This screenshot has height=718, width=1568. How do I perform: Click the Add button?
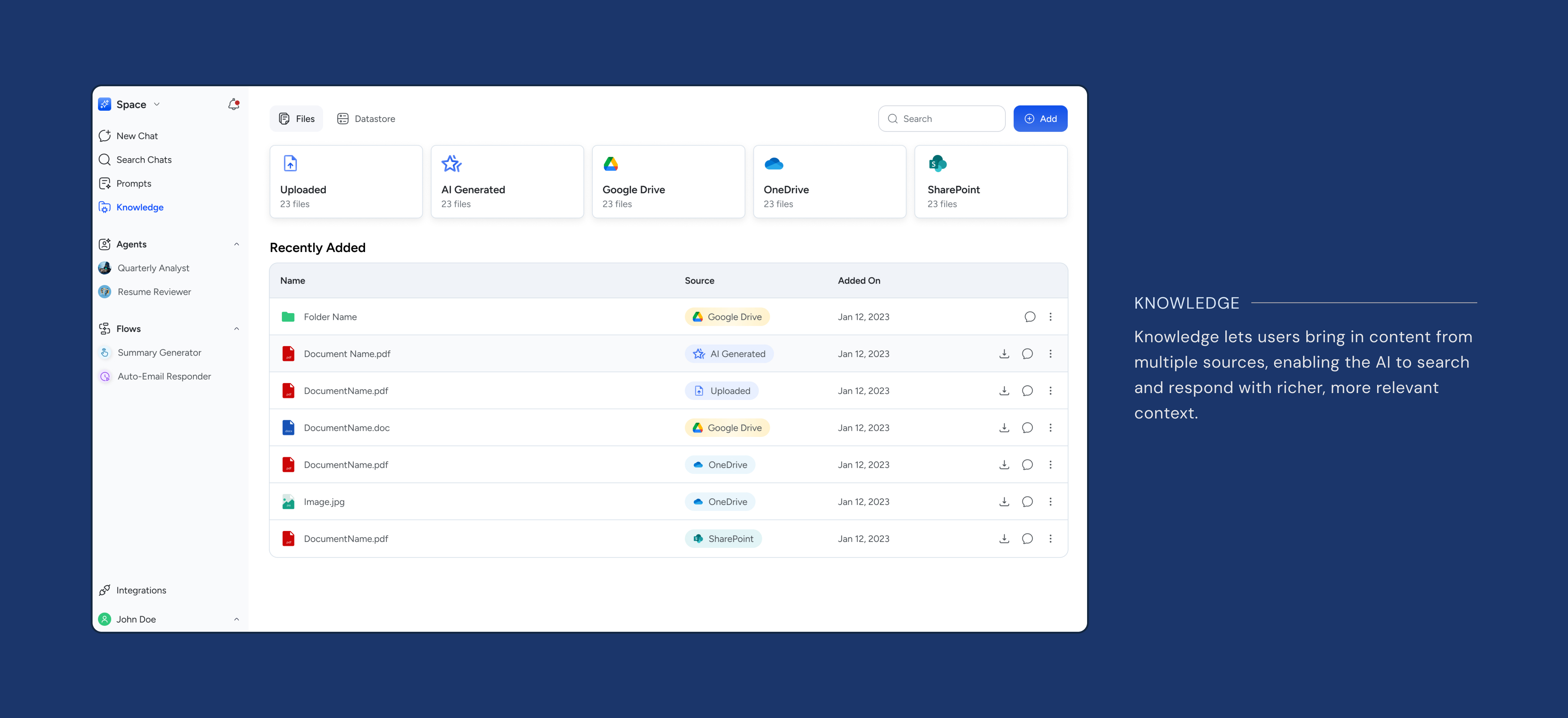tap(1040, 118)
